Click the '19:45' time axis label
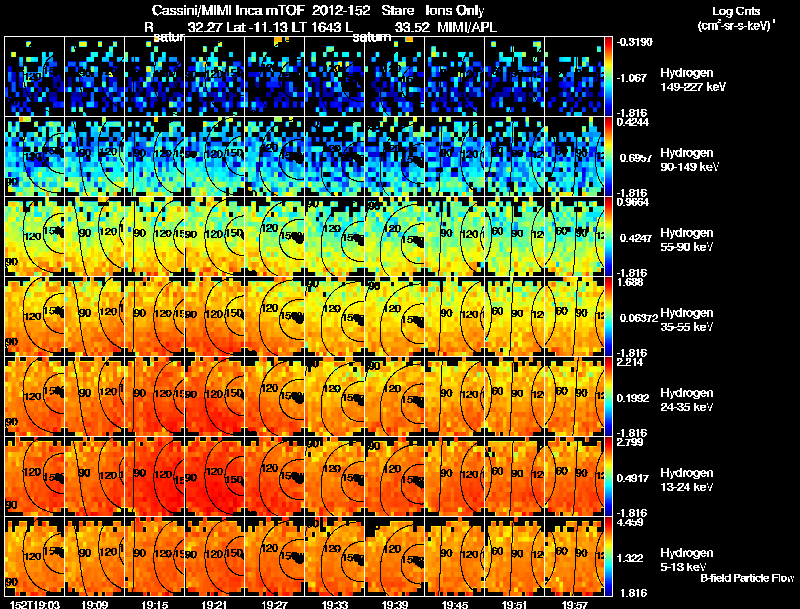 (x=455, y=604)
